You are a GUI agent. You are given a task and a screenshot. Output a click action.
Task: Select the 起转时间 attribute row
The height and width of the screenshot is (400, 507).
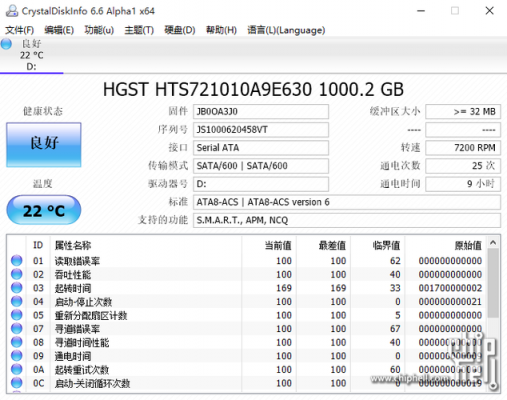pos(247,288)
